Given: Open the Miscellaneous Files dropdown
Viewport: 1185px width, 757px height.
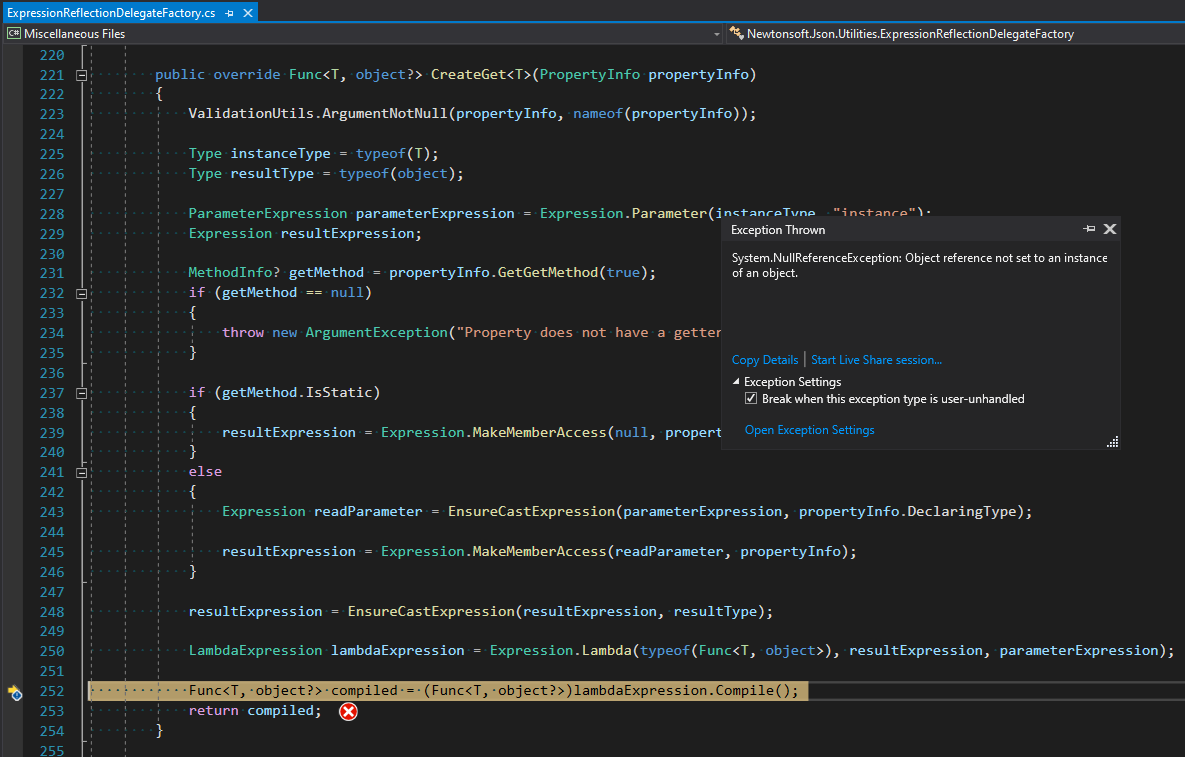Looking at the screenshot, I should [x=716, y=33].
